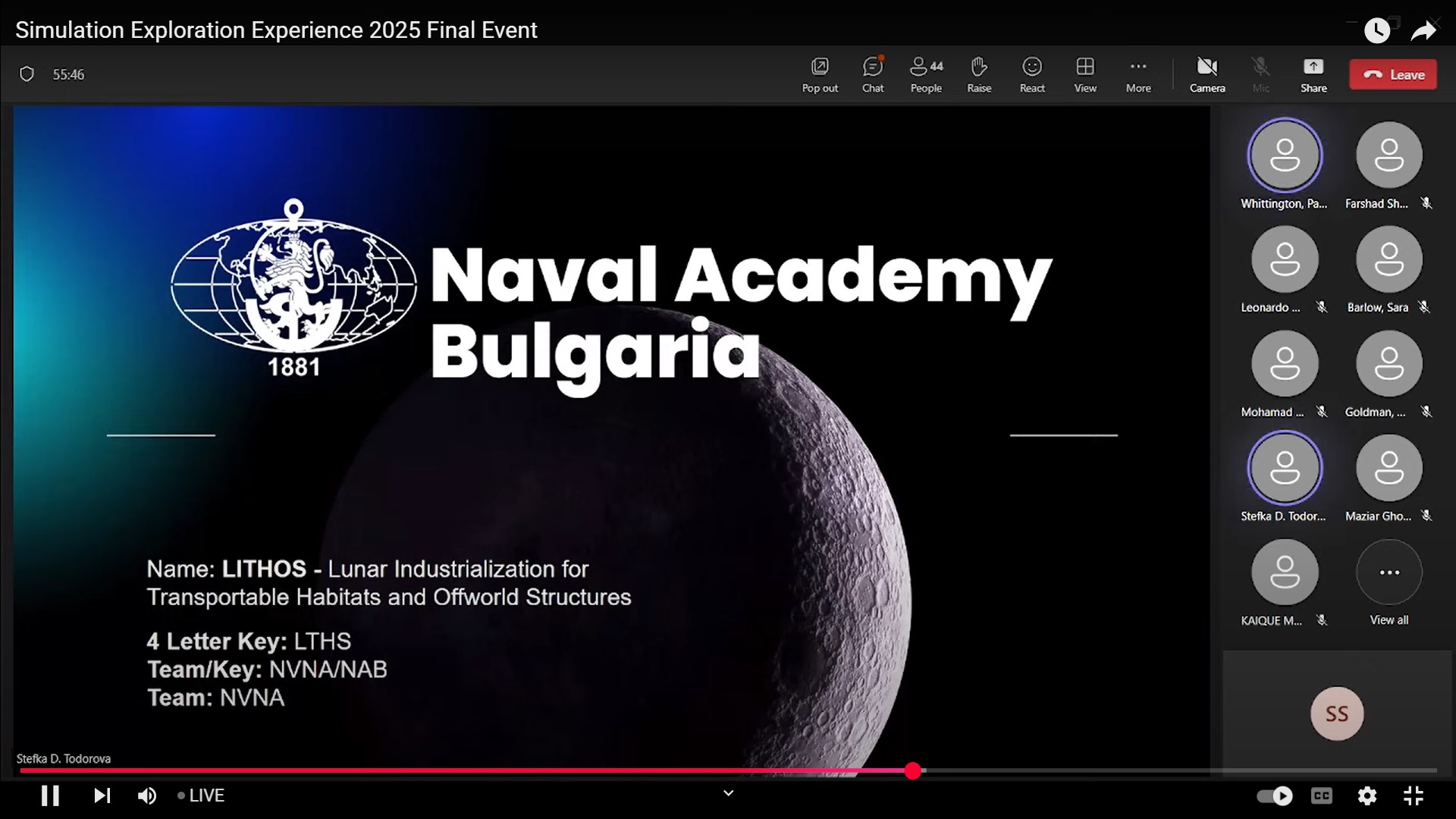Pop out the shared content
The width and height of the screenshot is (1456, 819).
click(820, 74)
